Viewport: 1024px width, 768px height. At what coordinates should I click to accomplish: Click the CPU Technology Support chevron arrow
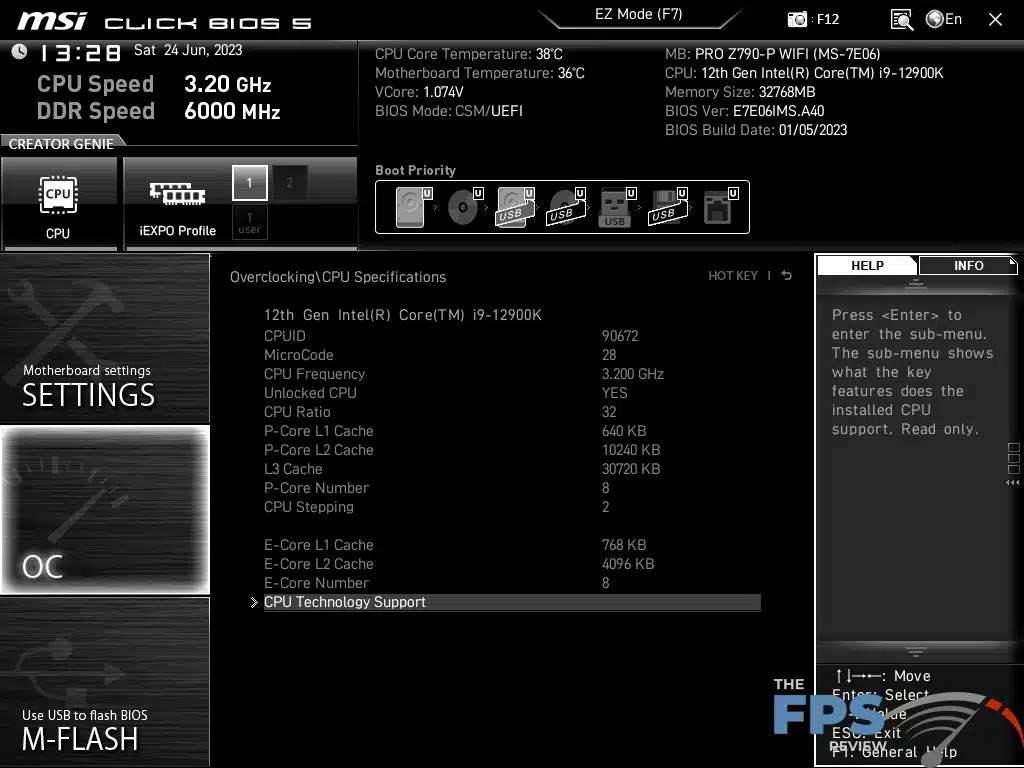point(254,603)
